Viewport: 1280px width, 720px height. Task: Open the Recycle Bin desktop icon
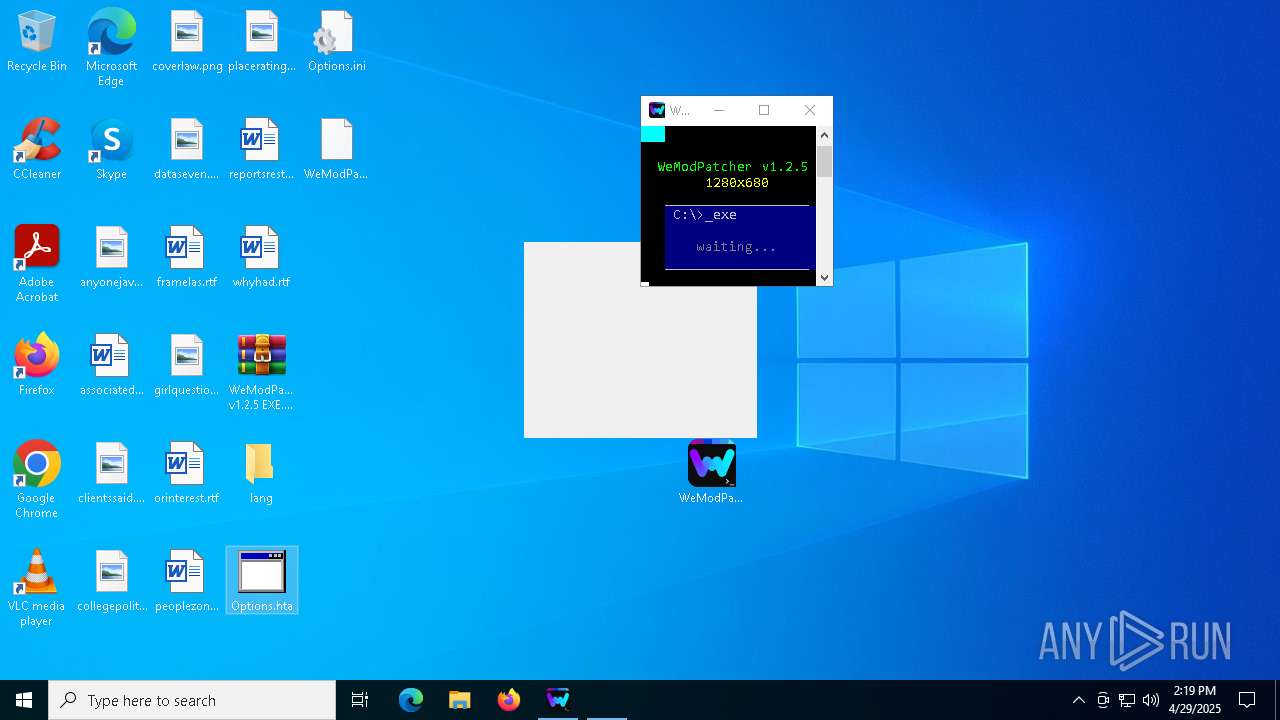click(x=37, y=41)
